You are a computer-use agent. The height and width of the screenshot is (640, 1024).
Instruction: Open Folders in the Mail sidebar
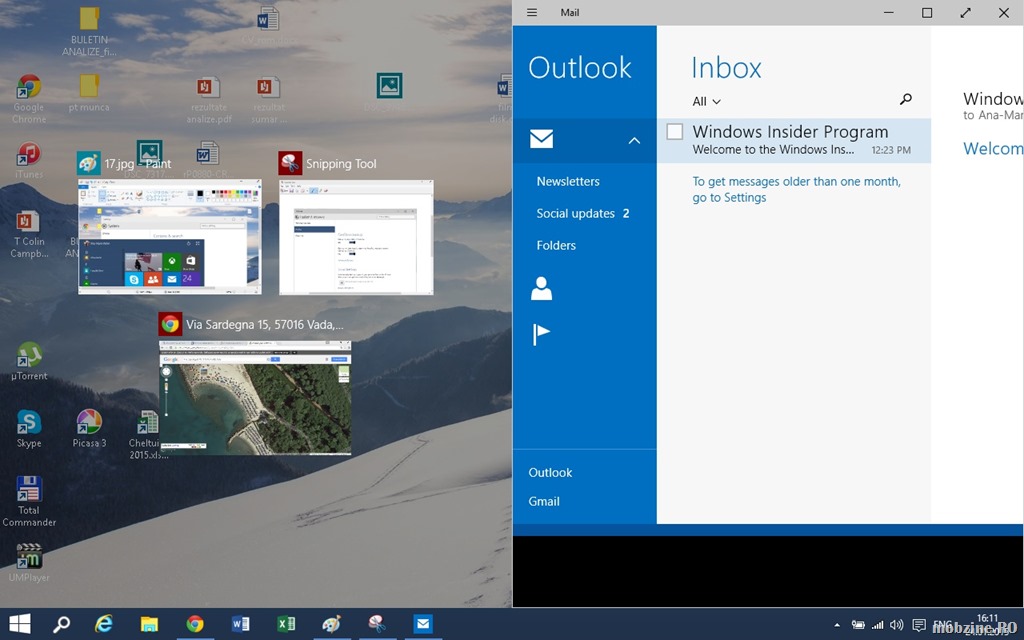coord(556,246)
